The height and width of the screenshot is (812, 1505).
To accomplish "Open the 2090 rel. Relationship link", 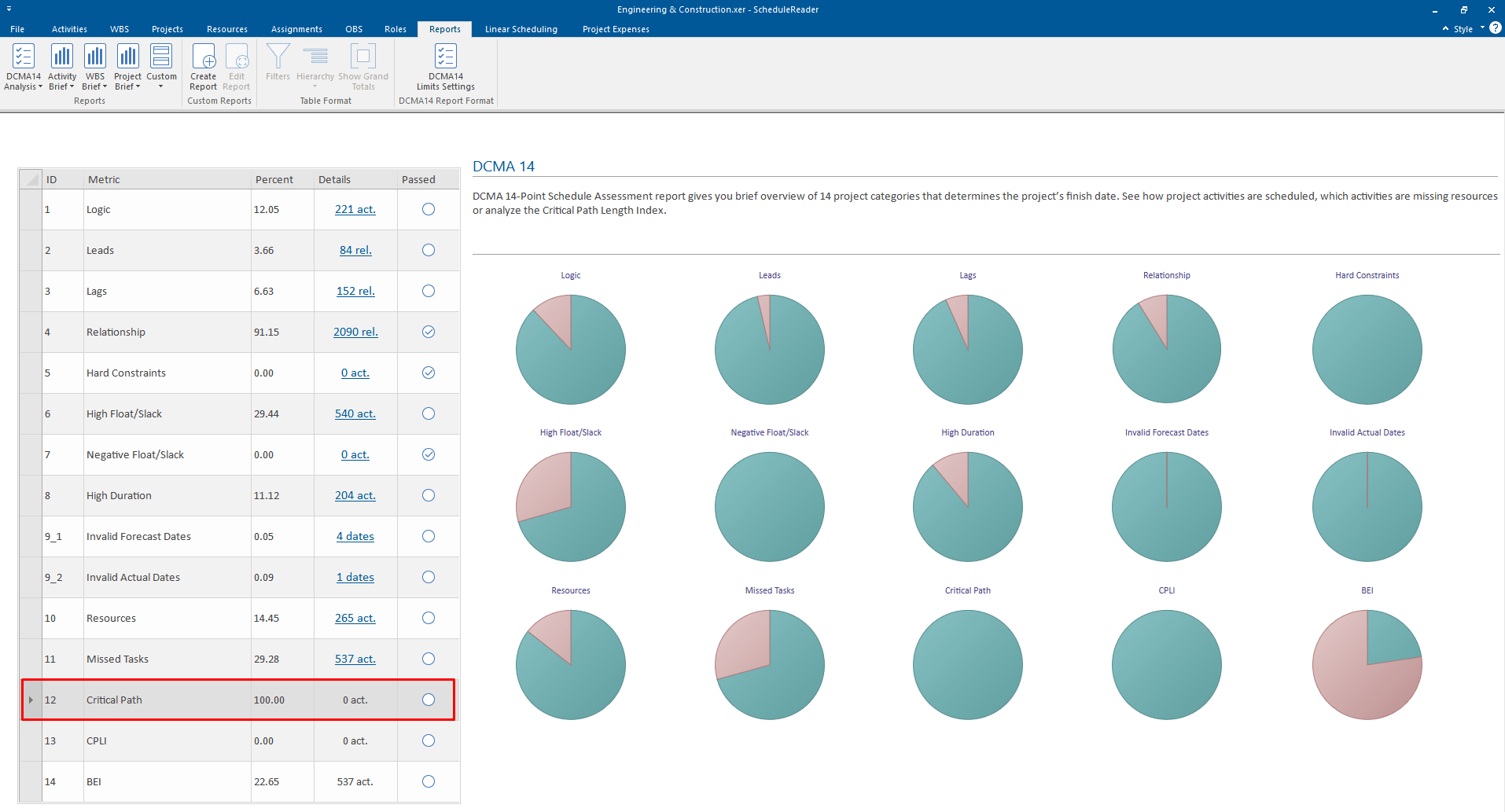I will coord(355,332).
